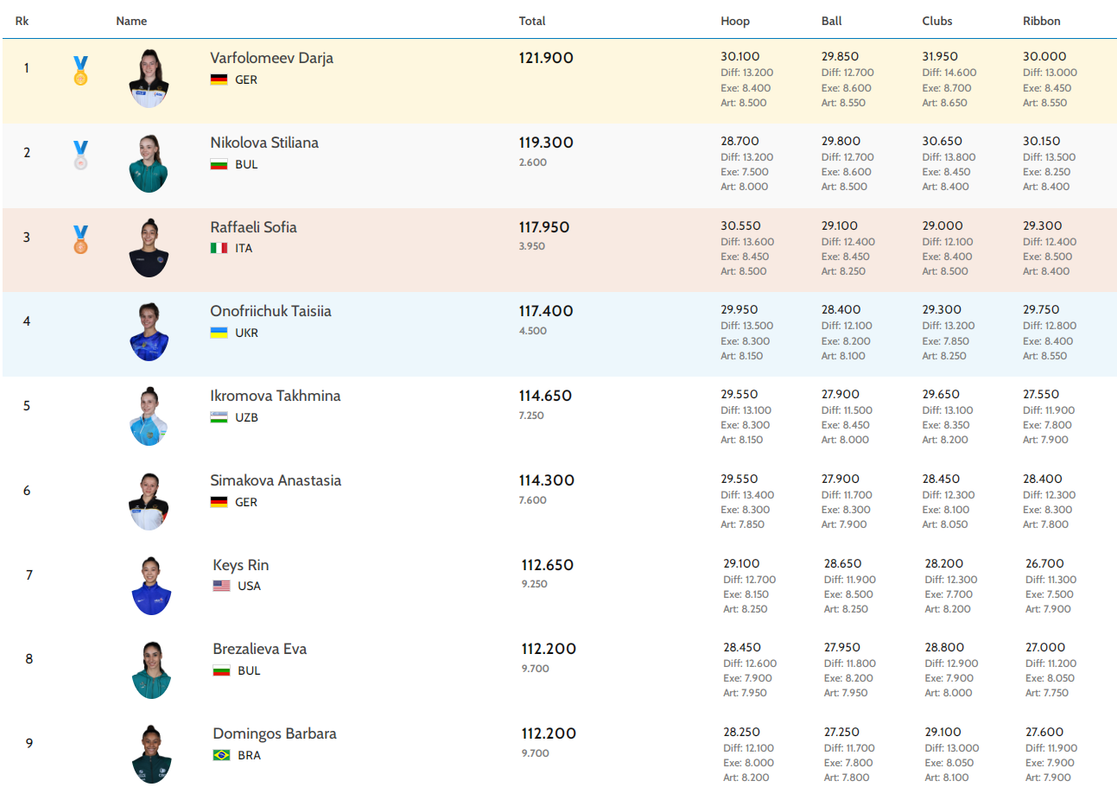This screenshot has width=1117, height=800.
Task: Click the point gap 2.600 under Nikolova's total
Action: [533, 162]
